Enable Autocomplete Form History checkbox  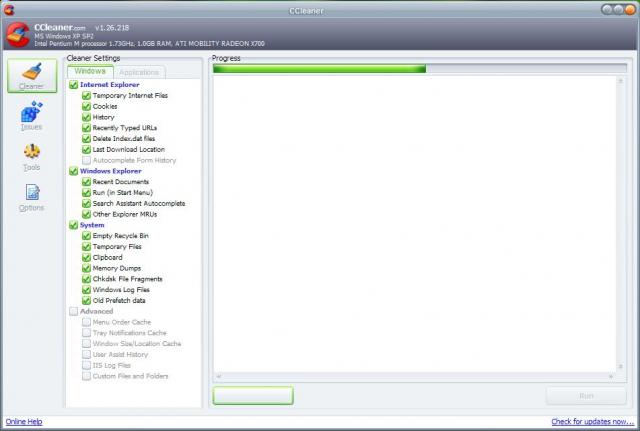(x=86, y=160)
